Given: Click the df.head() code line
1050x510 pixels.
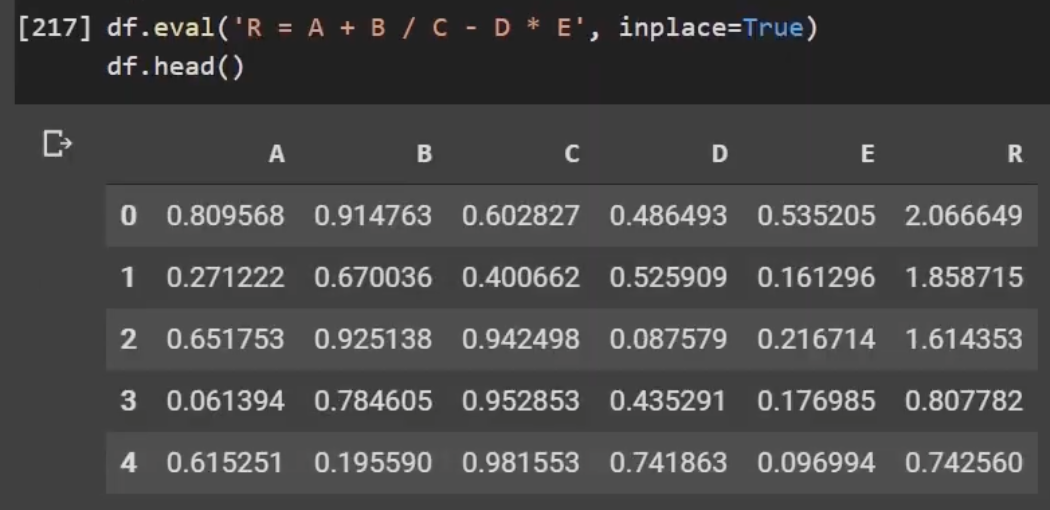Looking at the screenshot, I should point(176,66).
